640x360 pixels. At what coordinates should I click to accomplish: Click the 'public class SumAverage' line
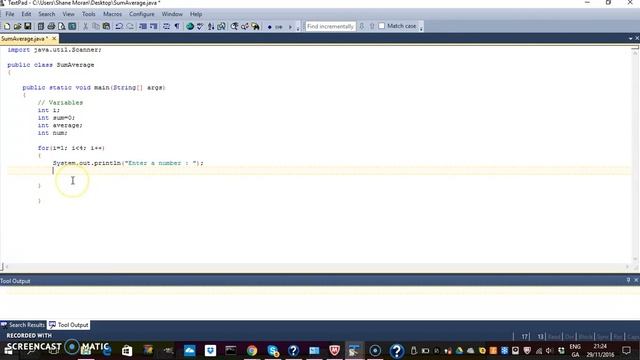pos(51,65)
